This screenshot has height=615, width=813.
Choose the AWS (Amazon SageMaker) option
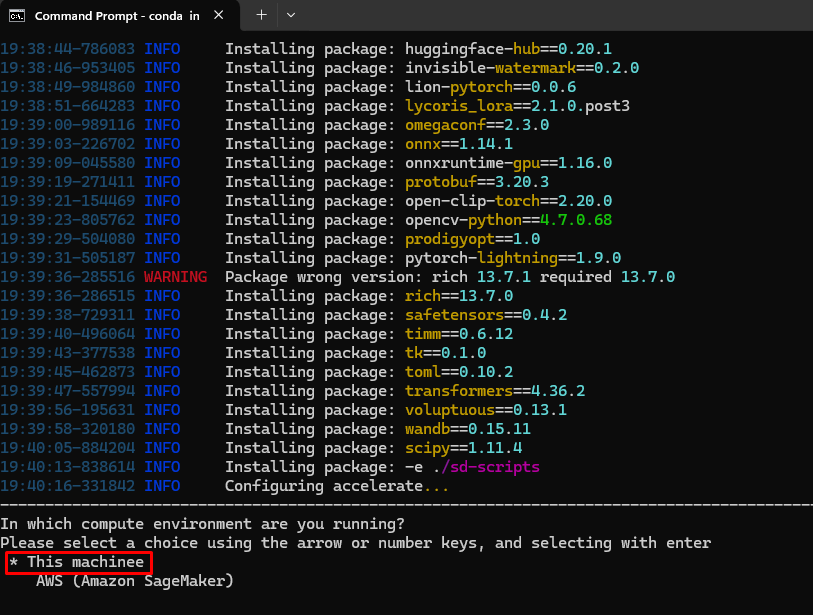[x=134, y=581]
